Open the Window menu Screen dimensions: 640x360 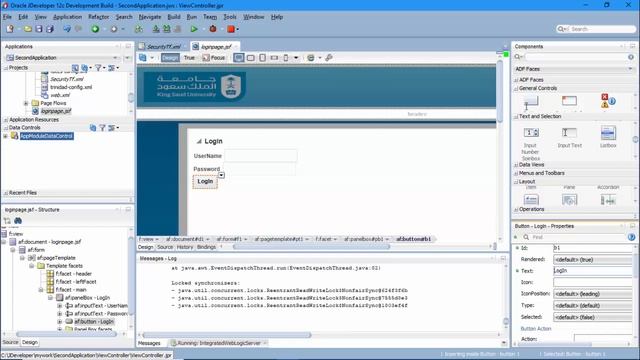pos(253,17)
